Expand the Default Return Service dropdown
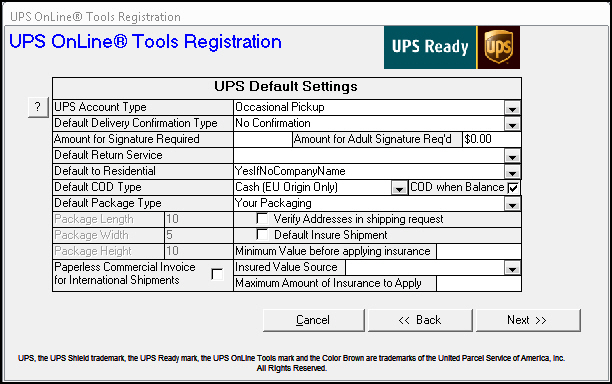 pos(512,156)
